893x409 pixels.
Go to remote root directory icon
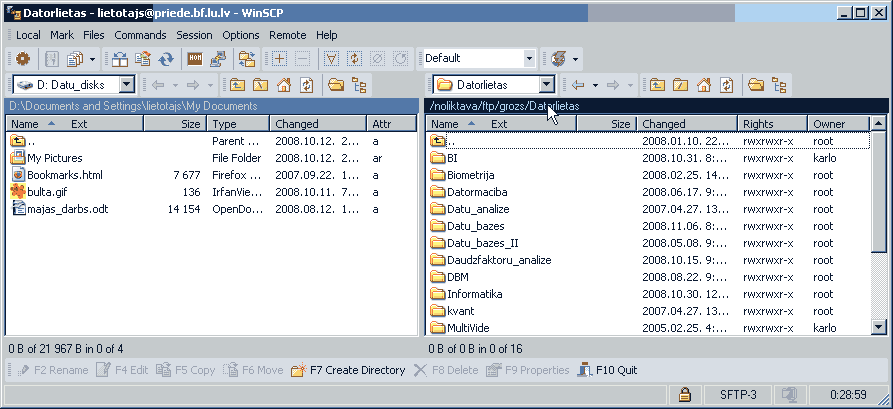pos(681,85)
